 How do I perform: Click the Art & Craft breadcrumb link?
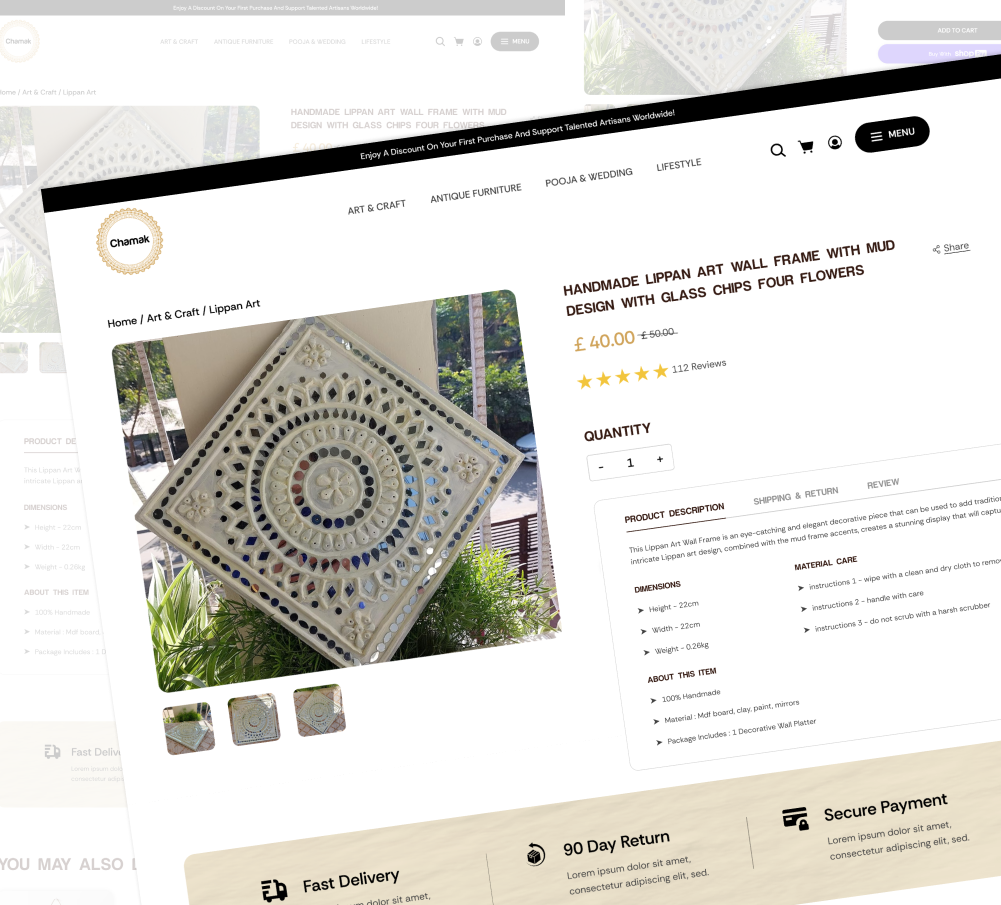tap(173, 315)
